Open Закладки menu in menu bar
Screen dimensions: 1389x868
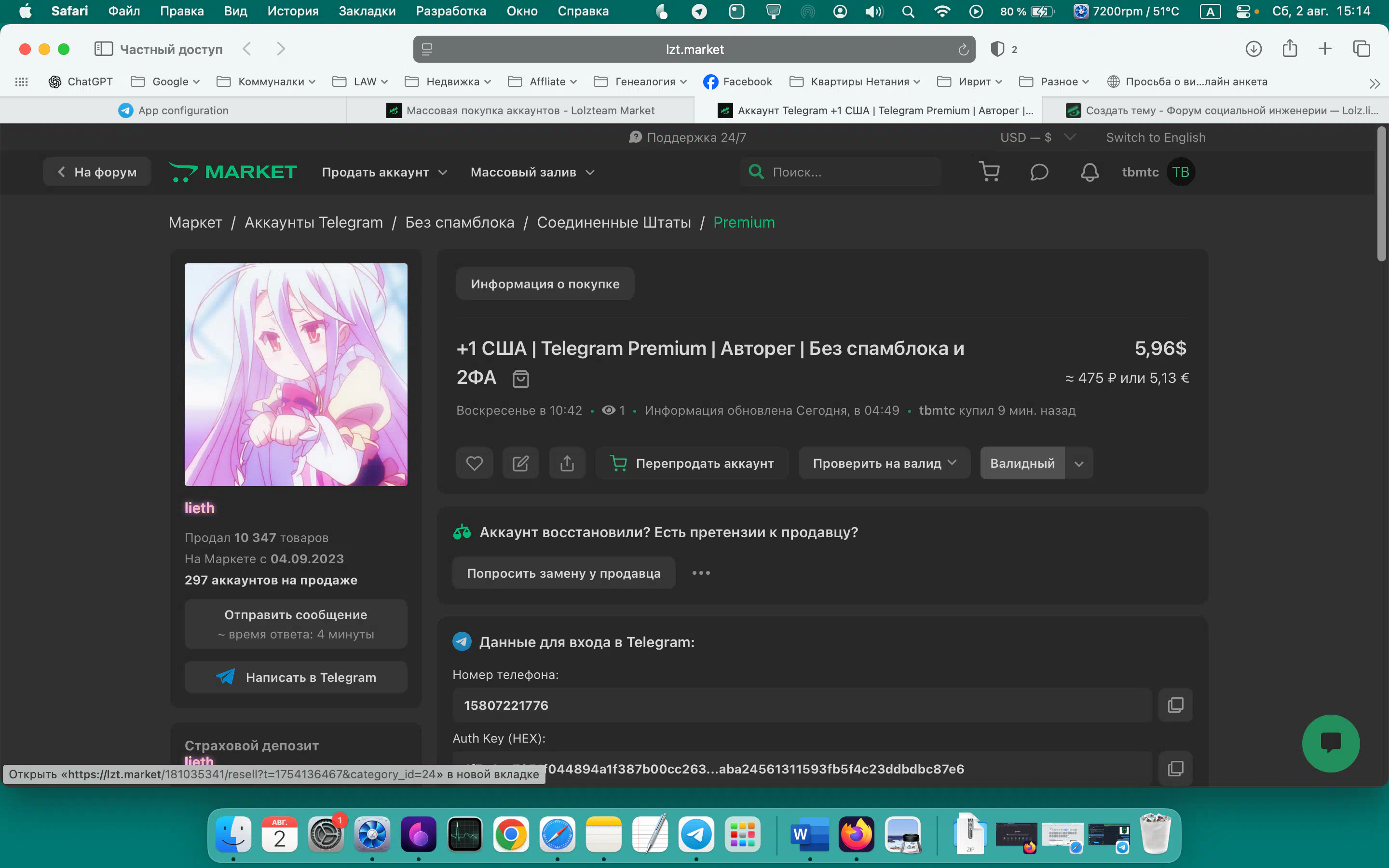pos(367,12)
